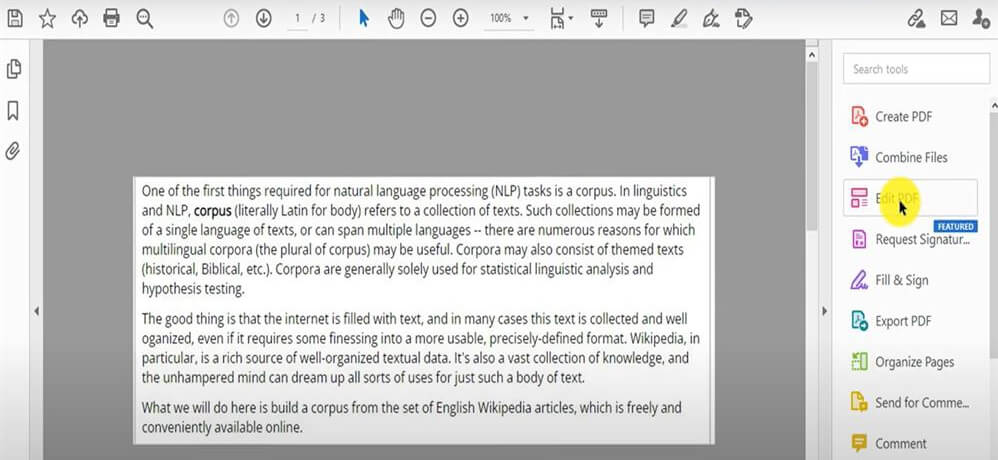Image resolution: width=998 pixels, height=460 pixels.
Task: Open the fit page options dropdown
Action: 561,19
